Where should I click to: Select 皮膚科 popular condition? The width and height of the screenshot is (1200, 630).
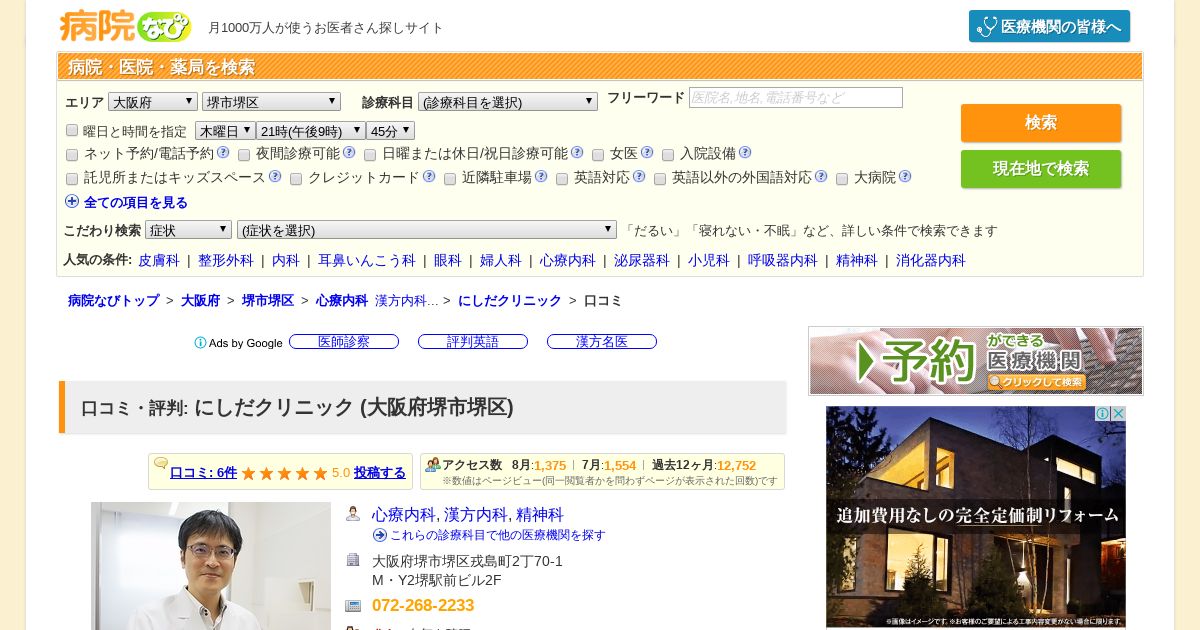point(159,260)
